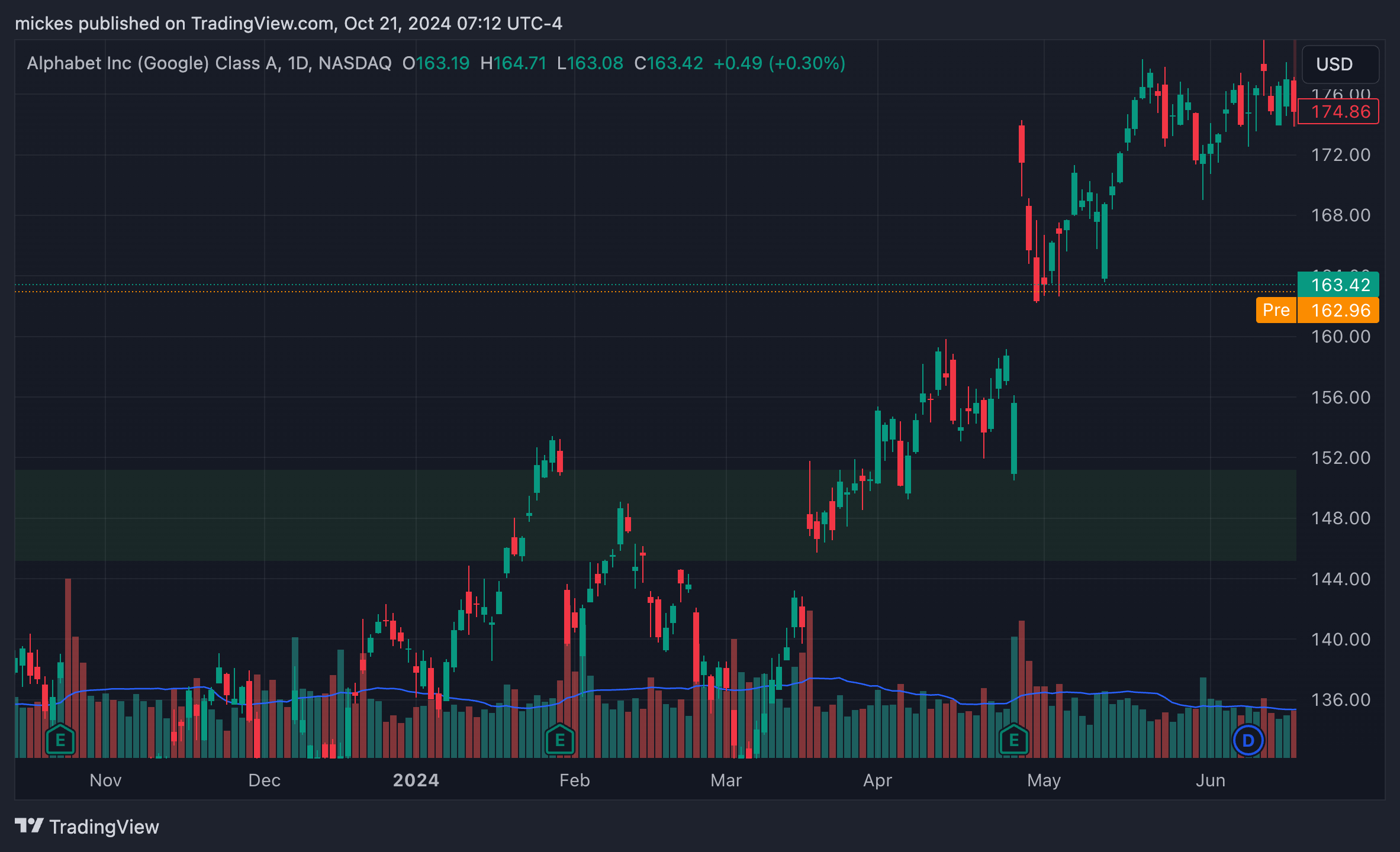Click the orange Pre 162.96 pre-market label
The height and width of the screenshot is (852, 1400).
[x=1317, y=310]
